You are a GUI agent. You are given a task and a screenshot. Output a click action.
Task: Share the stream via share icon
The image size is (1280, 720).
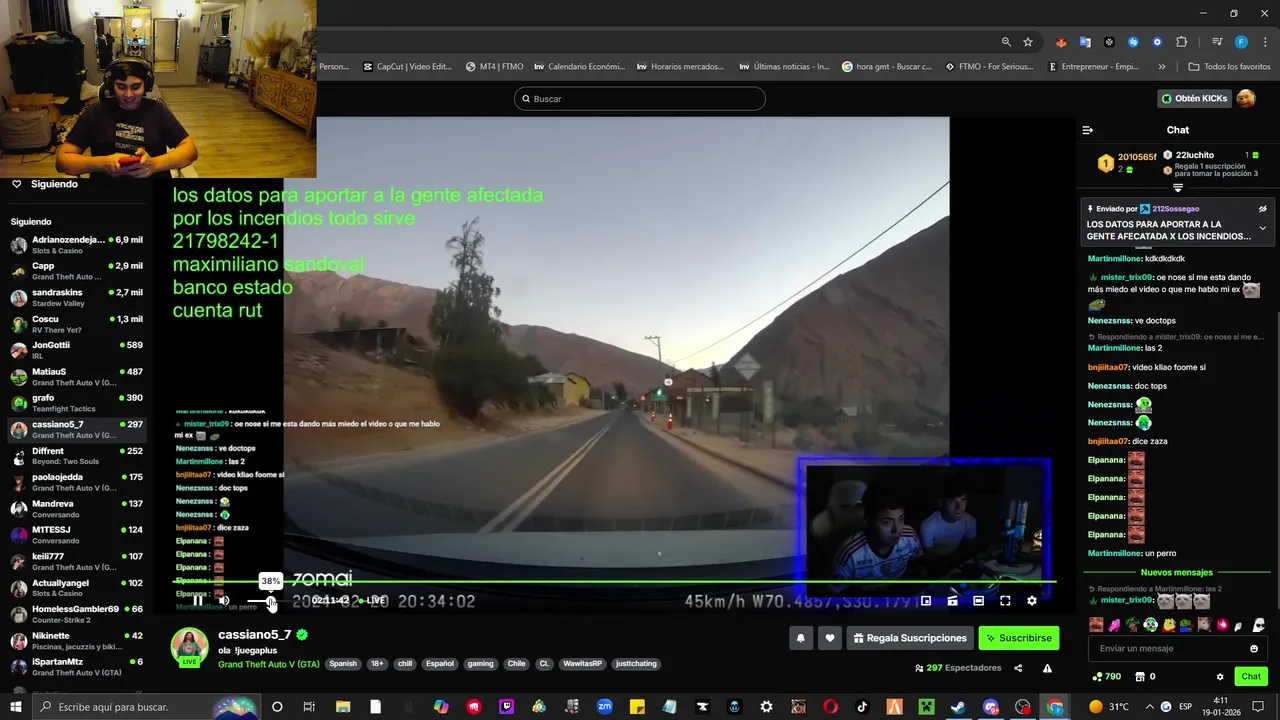coord(1018,668)
